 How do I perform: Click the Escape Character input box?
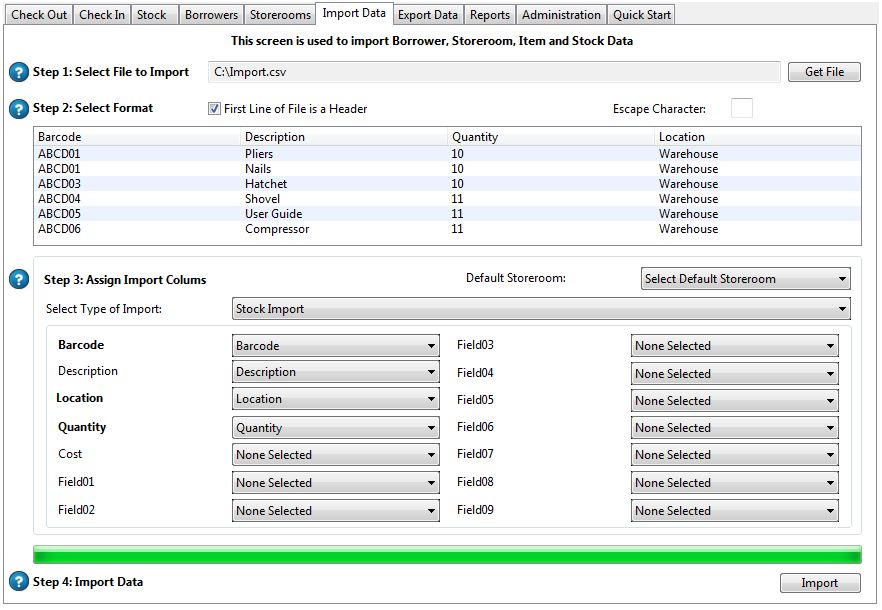pos(741,109)
